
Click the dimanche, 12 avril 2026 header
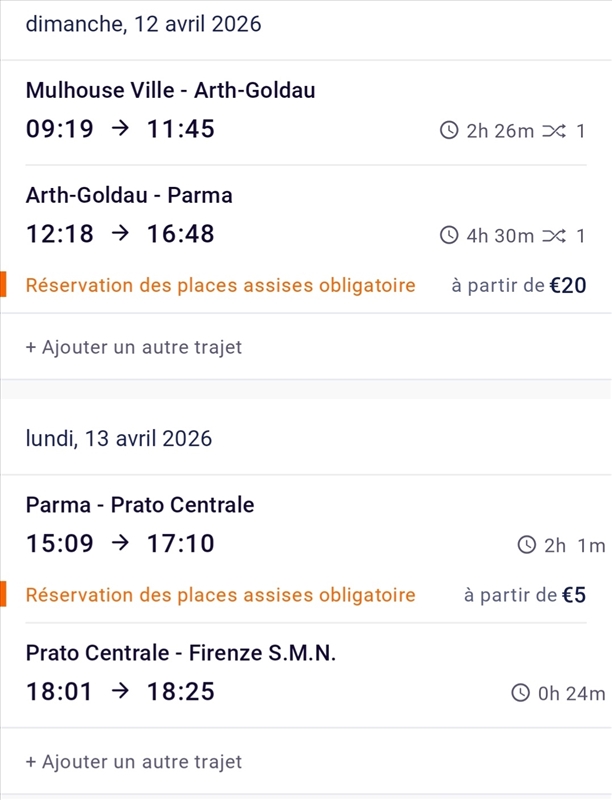(143, 25)
